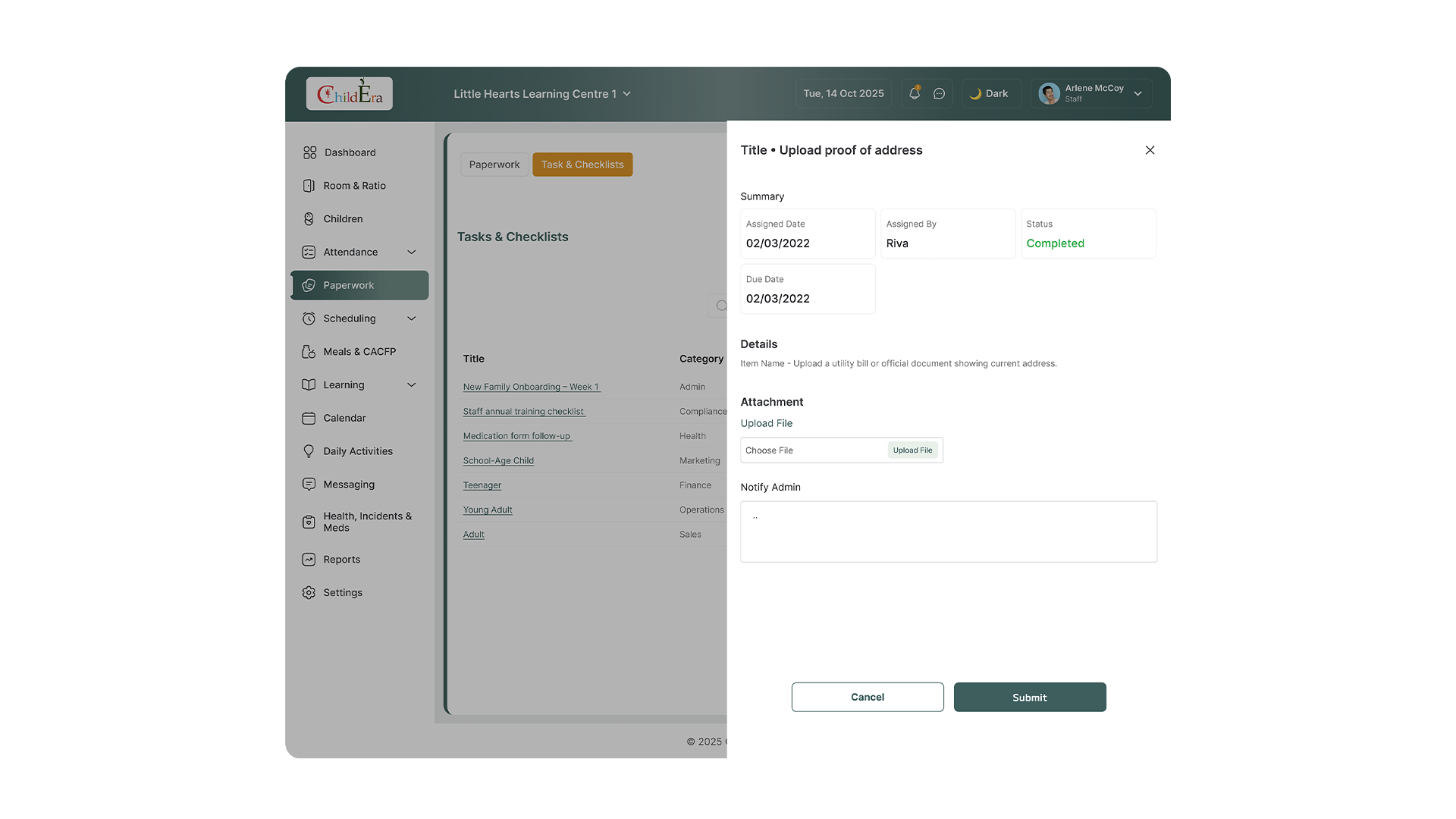Click the Completed status value
The height and width of the screenshot is (819, 1456).
[x=1055, y=243]
